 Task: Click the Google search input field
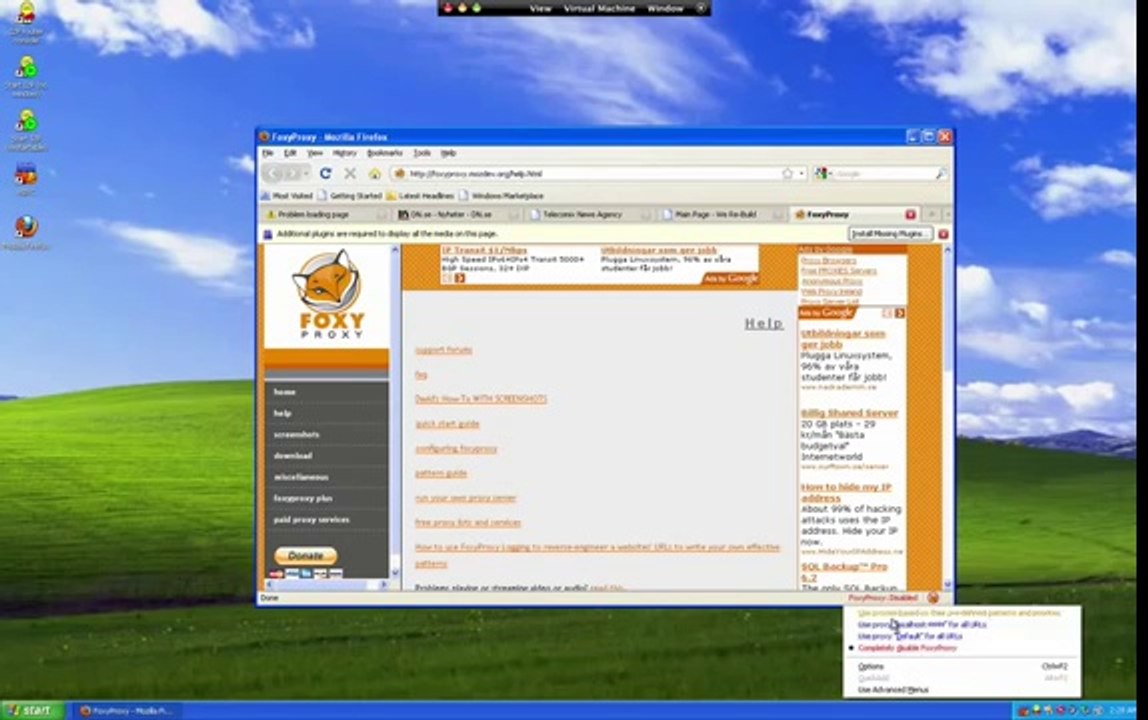click(x=884, y=174)
